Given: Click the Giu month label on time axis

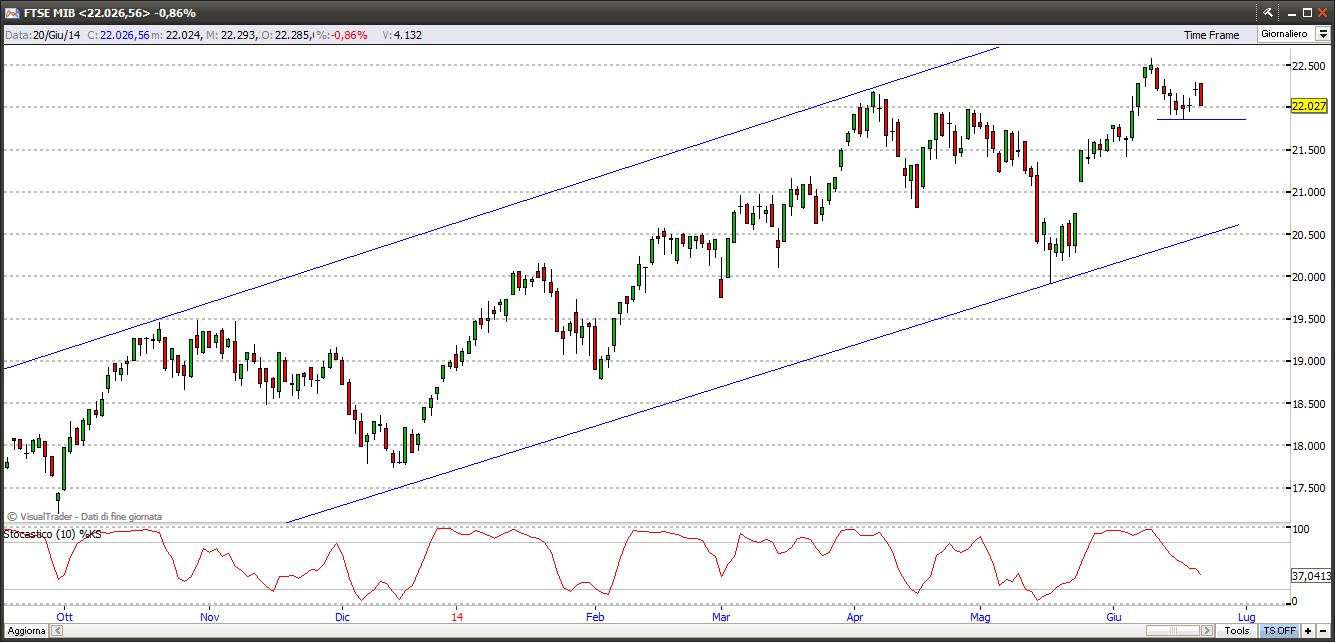Looking at the screenshot, I should [1114, 618].
